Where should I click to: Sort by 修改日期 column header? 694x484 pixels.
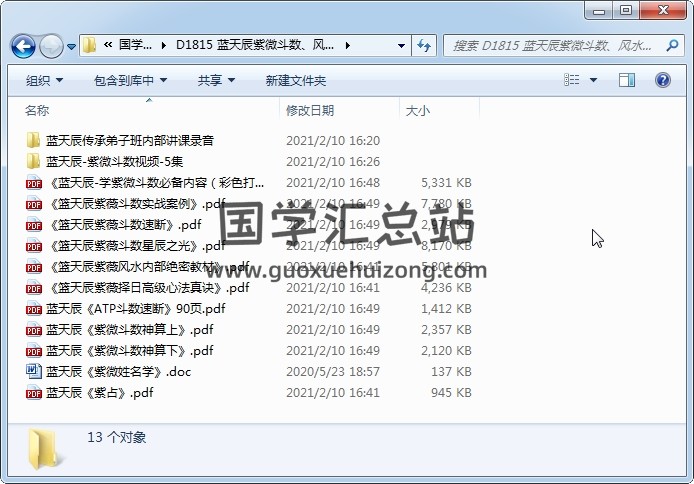[x=310, y=110]
